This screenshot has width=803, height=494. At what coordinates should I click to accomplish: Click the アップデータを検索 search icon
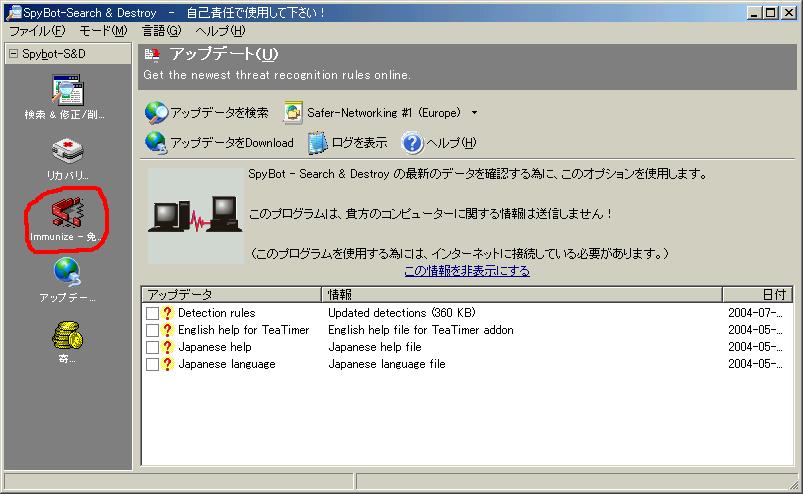pyautogui.click(x=156, y=113)
